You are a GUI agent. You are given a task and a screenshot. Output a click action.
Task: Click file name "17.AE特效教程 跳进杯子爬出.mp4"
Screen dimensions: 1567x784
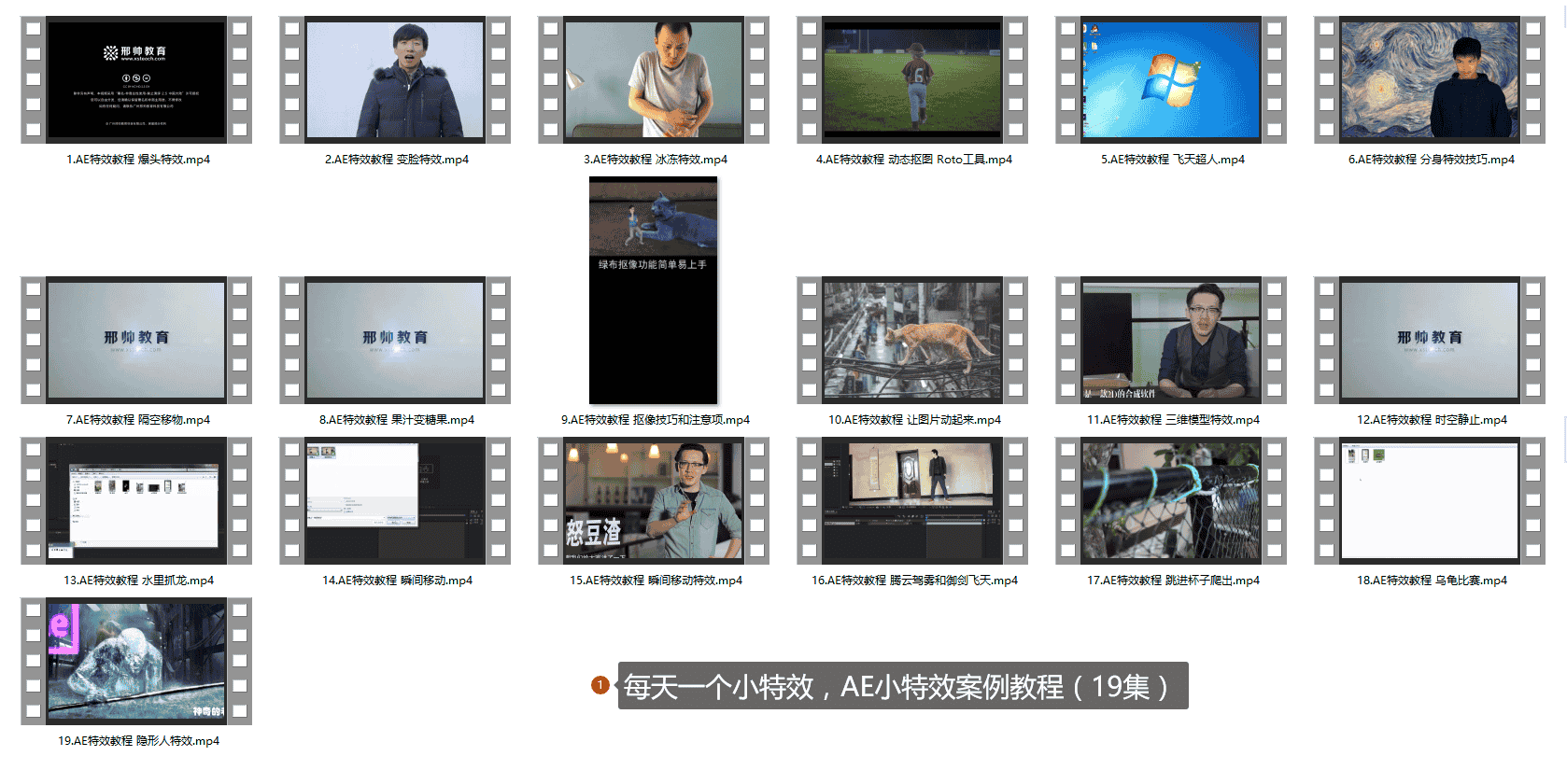[x=1173, y=581]
